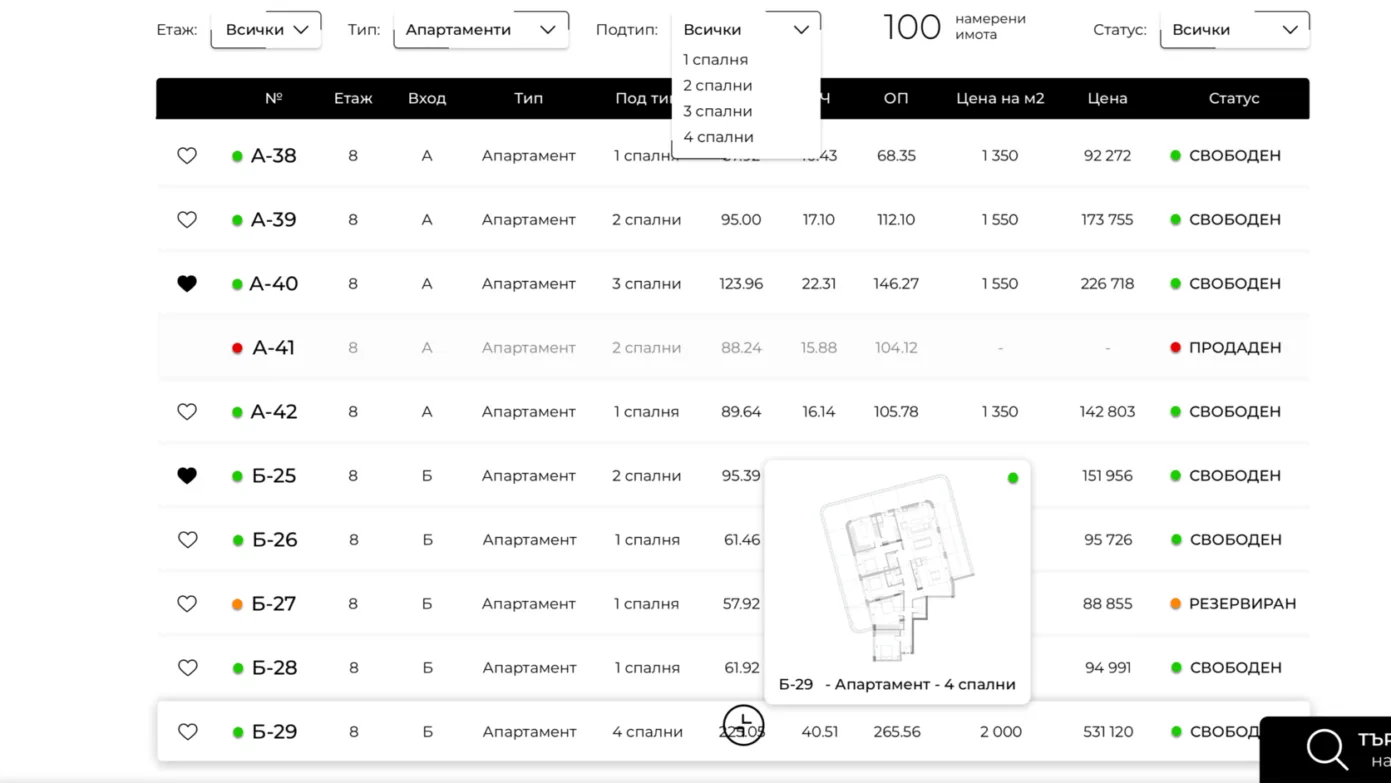Open the Етаж floor dropdown
The image size is (1391, 783).
coord(266,30)
